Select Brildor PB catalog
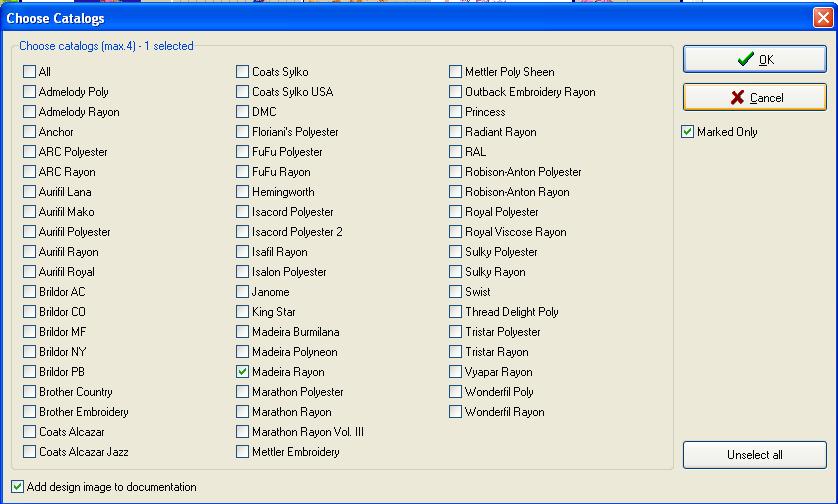This screenshot has height=504, width=838. [29, 371]
